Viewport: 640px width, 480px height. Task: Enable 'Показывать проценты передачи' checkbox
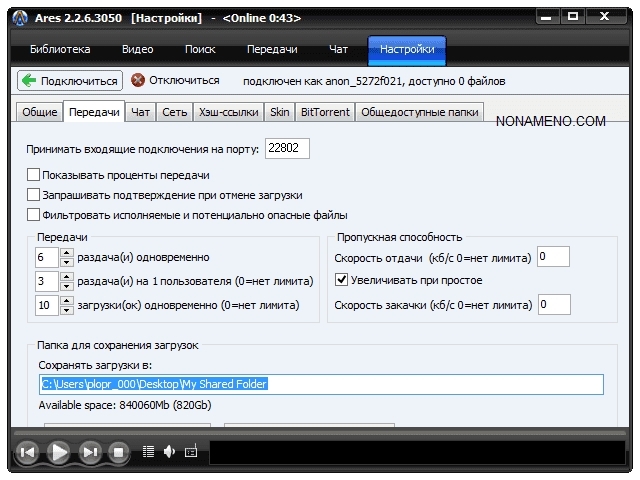click(x=34, y=176)
